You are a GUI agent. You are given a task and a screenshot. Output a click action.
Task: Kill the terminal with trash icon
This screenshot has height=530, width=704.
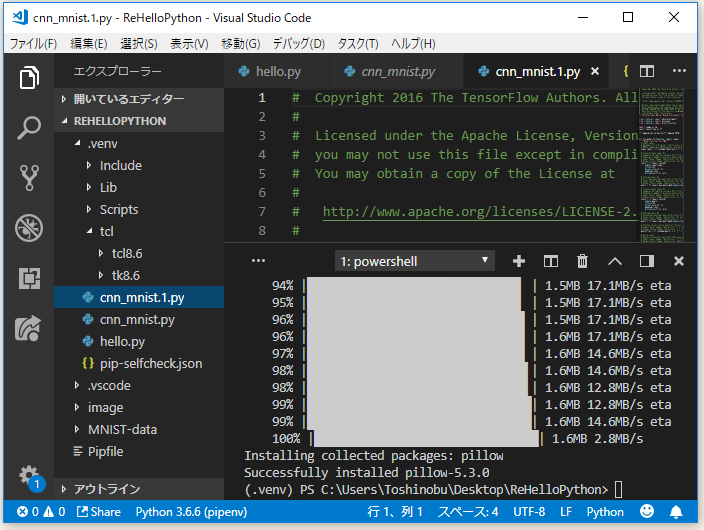click(x=582, y=261)
